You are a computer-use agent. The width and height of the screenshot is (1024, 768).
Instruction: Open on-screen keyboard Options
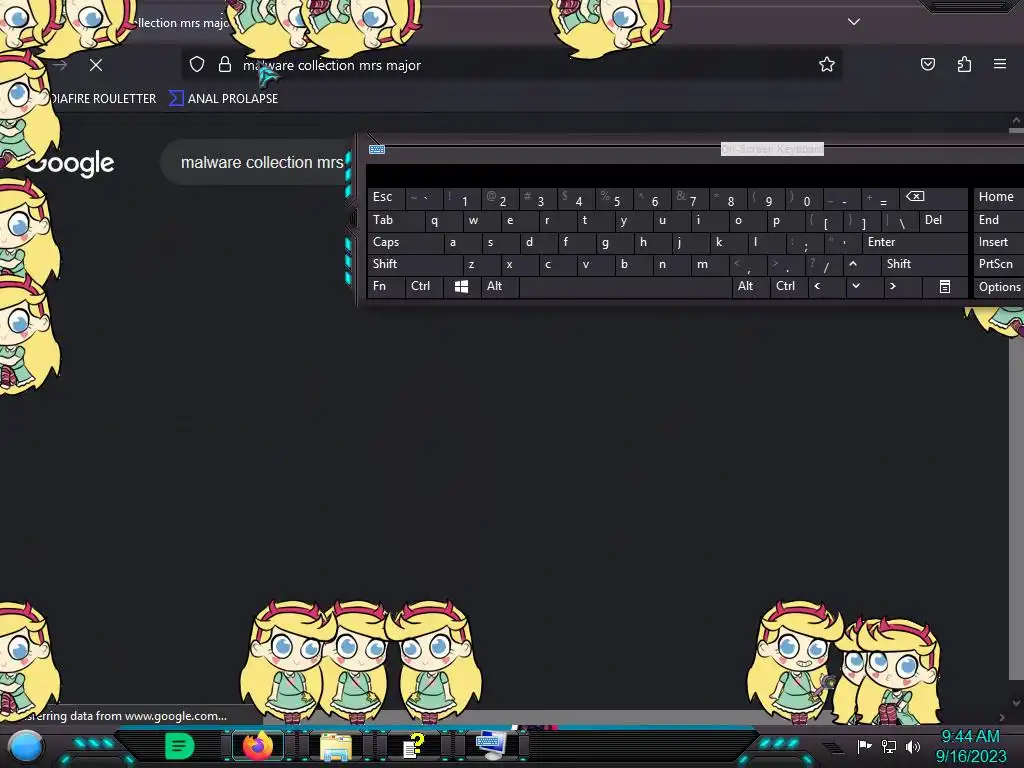point(999,287)
